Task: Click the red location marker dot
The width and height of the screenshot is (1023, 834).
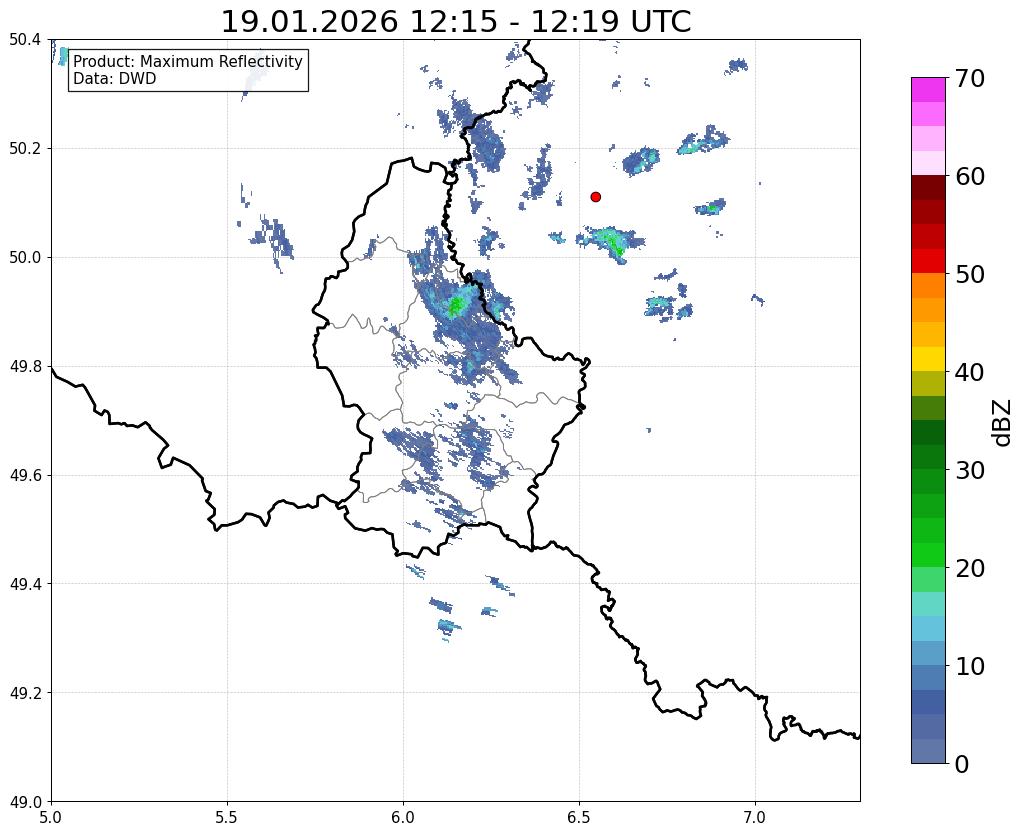Action: [x=595, y=196]
